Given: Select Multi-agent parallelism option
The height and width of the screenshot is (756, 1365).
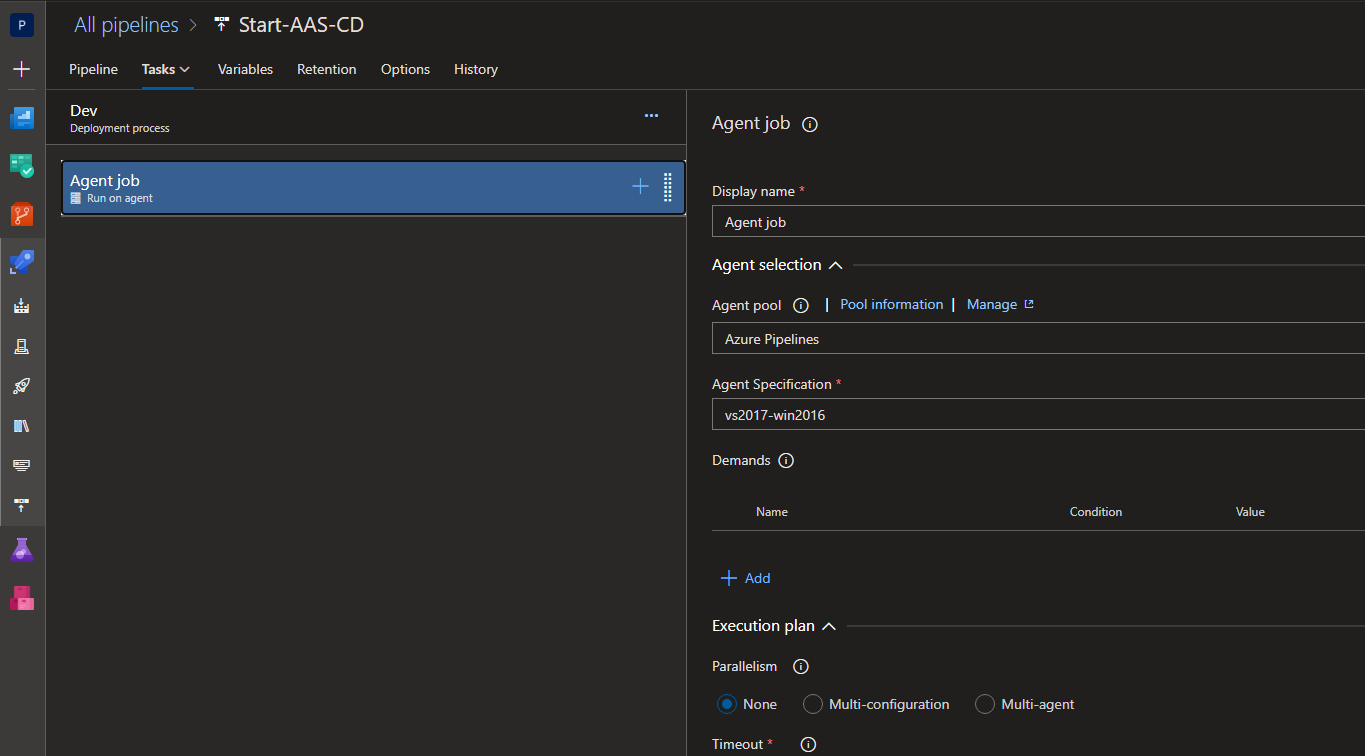Looking at the screenshot, I should (x=985, y=704).
